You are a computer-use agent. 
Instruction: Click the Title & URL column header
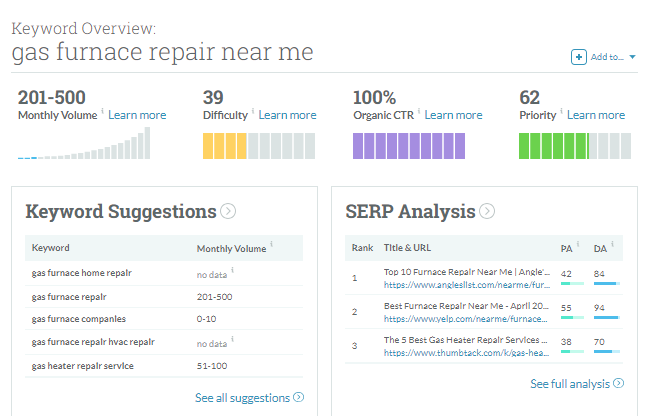coord(407,248)
